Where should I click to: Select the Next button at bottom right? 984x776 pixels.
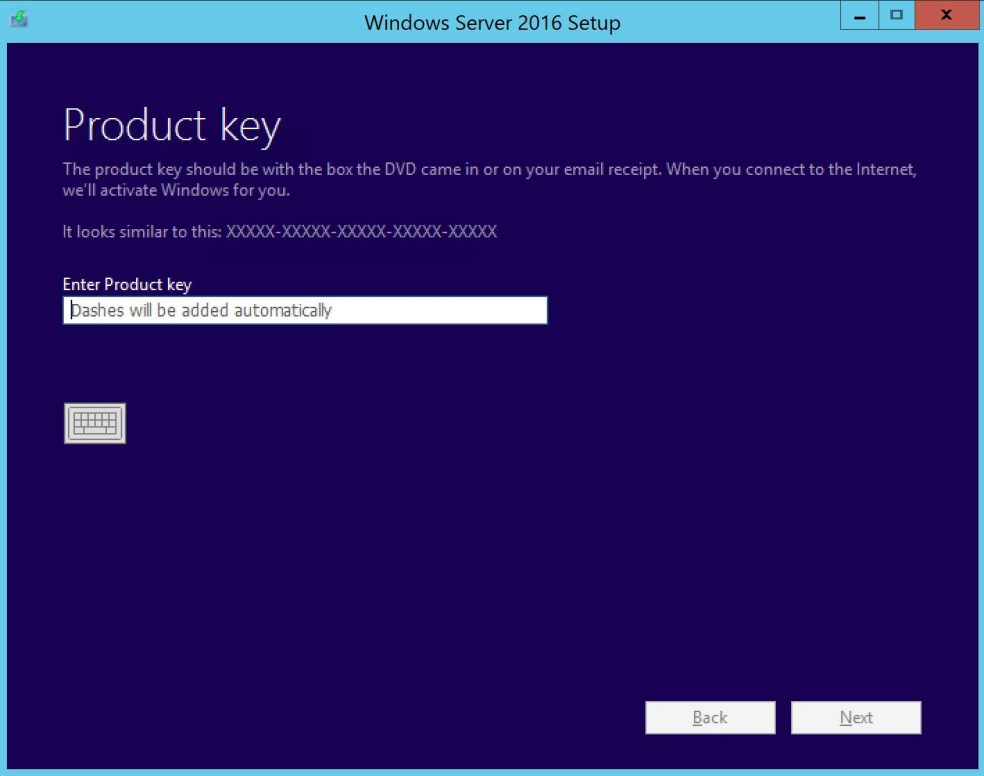click(856, 717)
